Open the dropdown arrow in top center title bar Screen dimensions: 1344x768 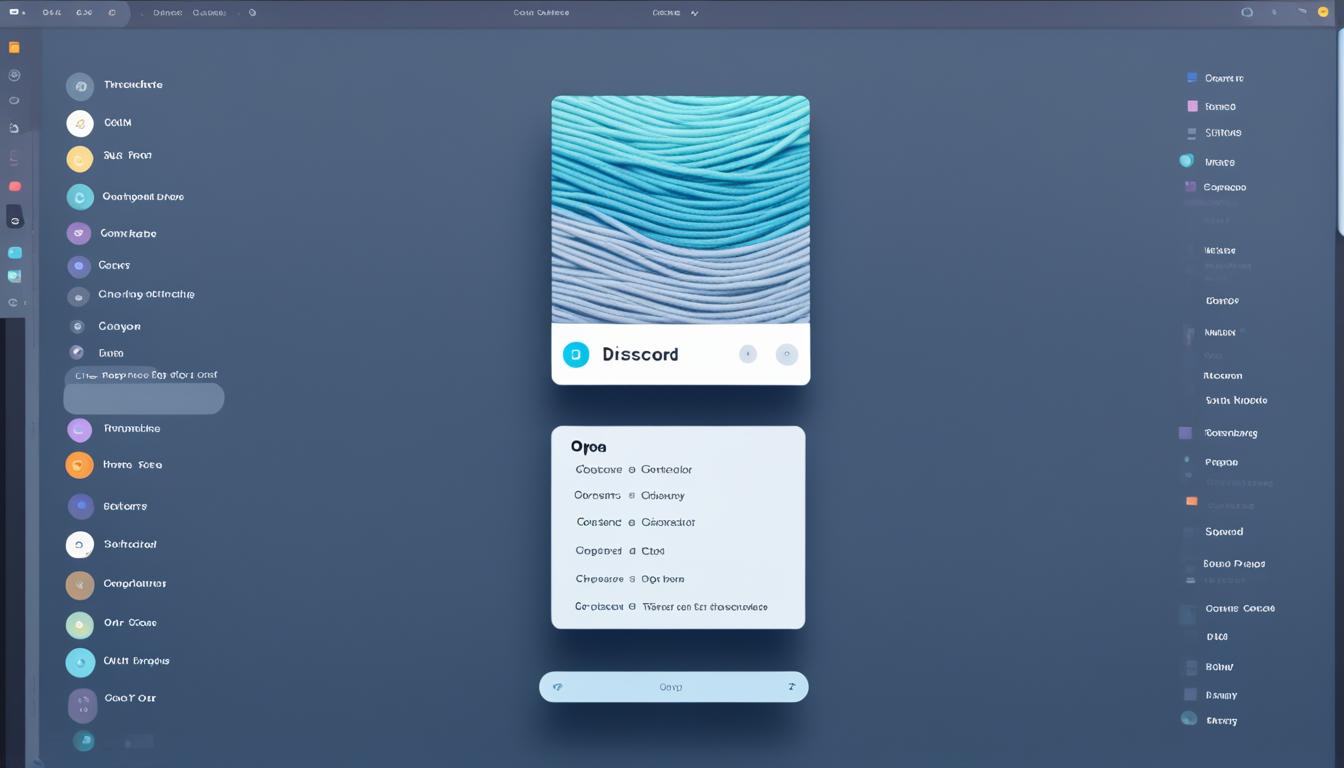[x=695, y=13]
